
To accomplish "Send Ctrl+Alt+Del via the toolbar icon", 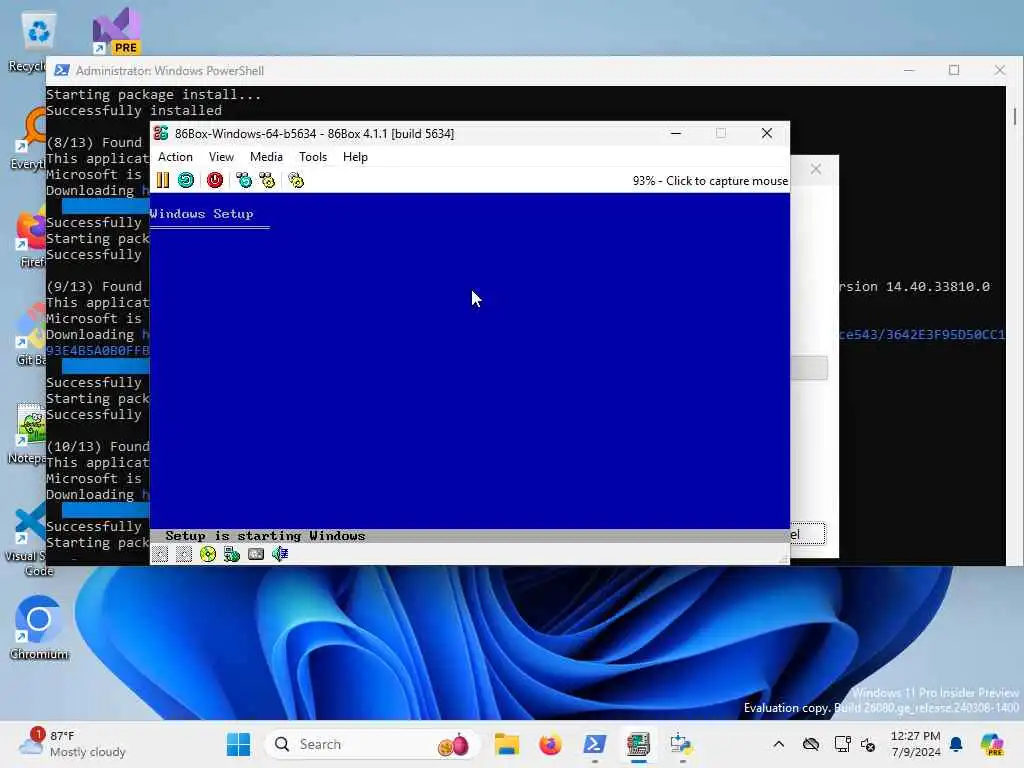I will (244, 180).
